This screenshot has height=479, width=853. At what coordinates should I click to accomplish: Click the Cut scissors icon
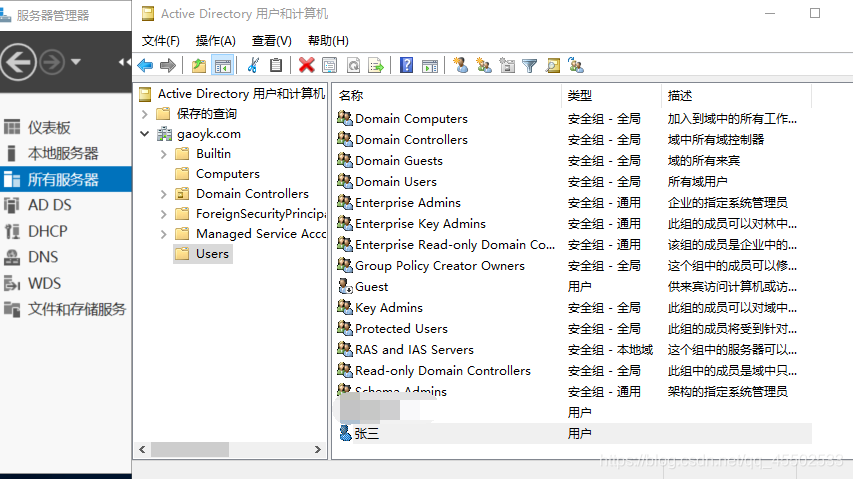(x=253, y=66)
